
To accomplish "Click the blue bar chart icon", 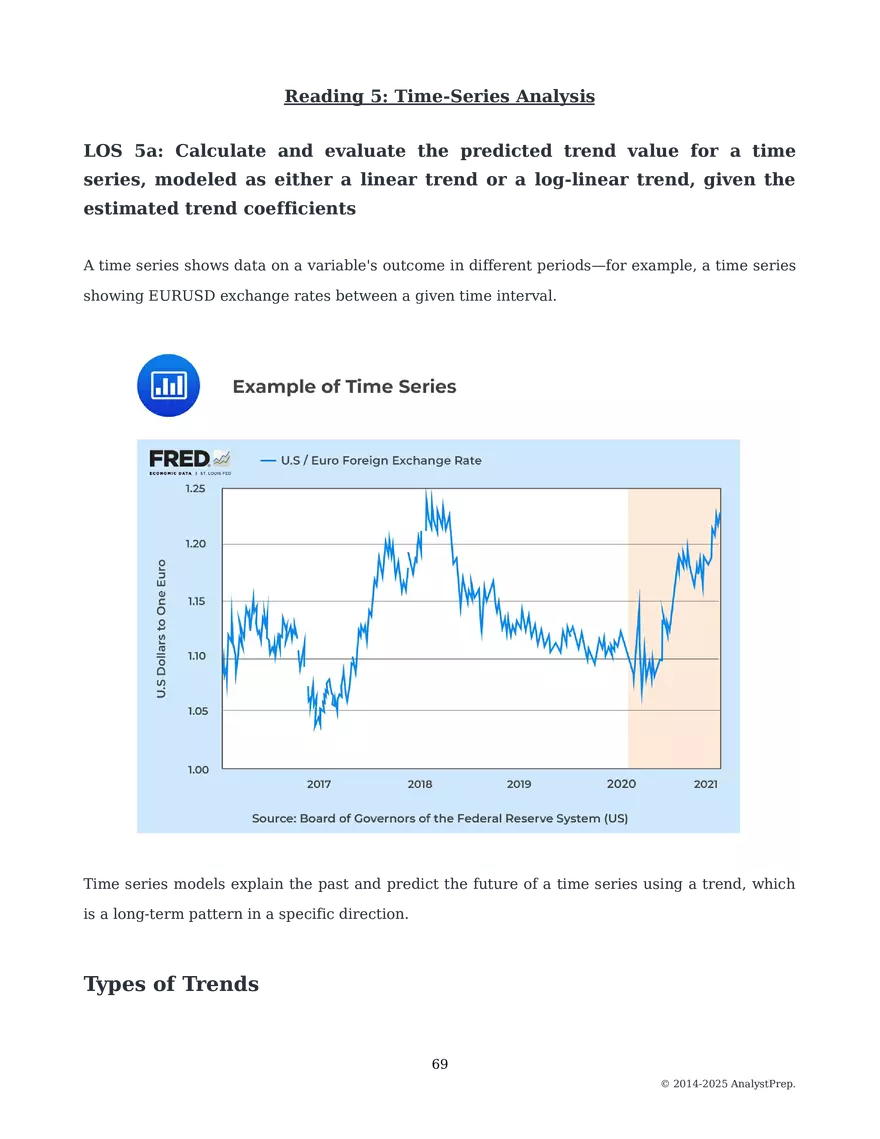I will (x=168, y=386).
